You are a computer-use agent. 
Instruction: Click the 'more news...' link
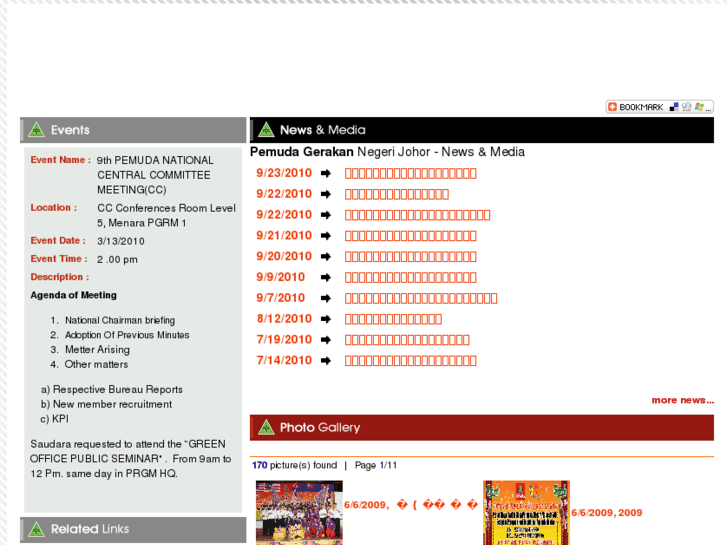pyautogui.click(x=682, y=400)
